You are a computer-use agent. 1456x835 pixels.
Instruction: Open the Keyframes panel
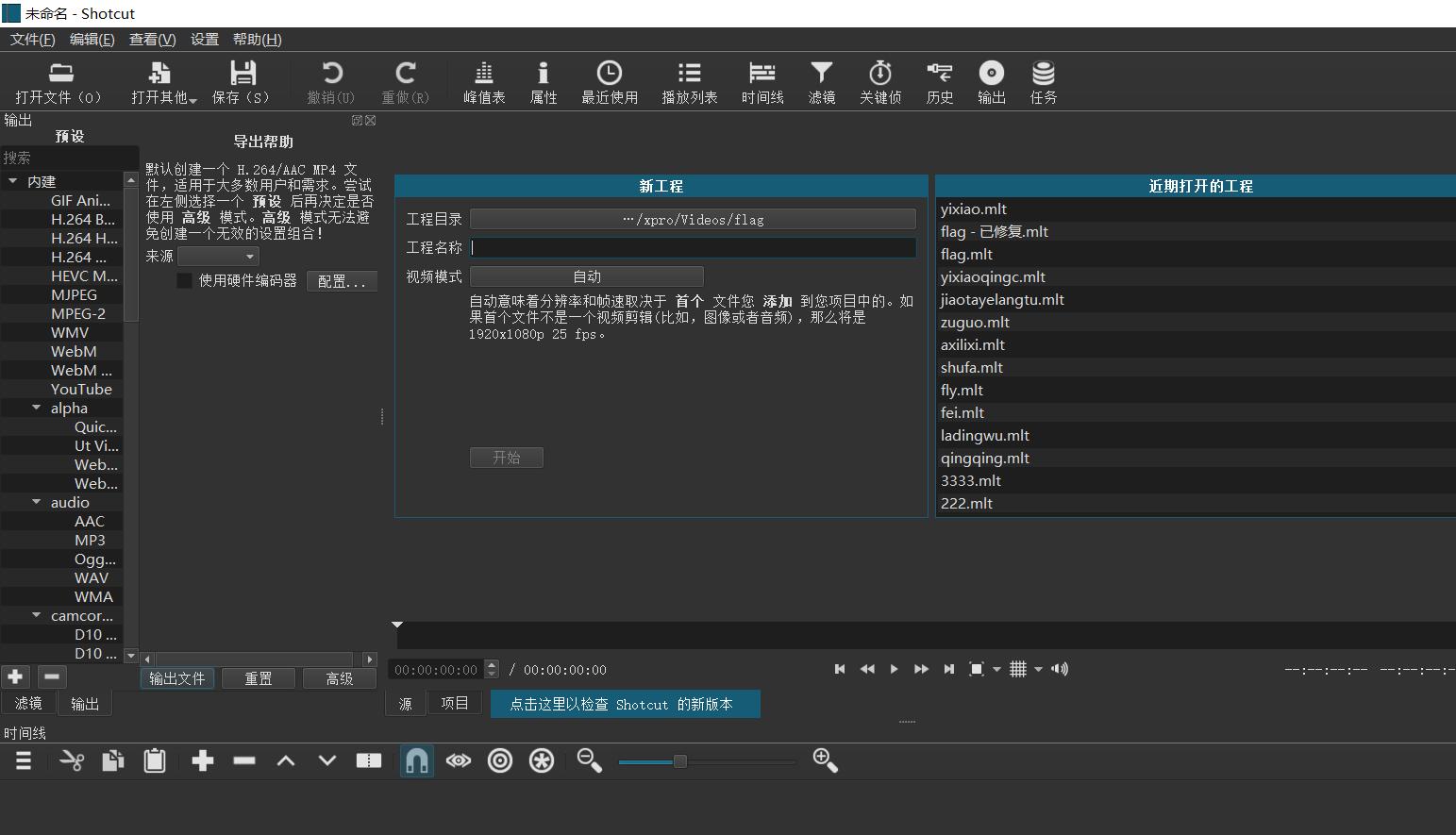coord(880,81)
